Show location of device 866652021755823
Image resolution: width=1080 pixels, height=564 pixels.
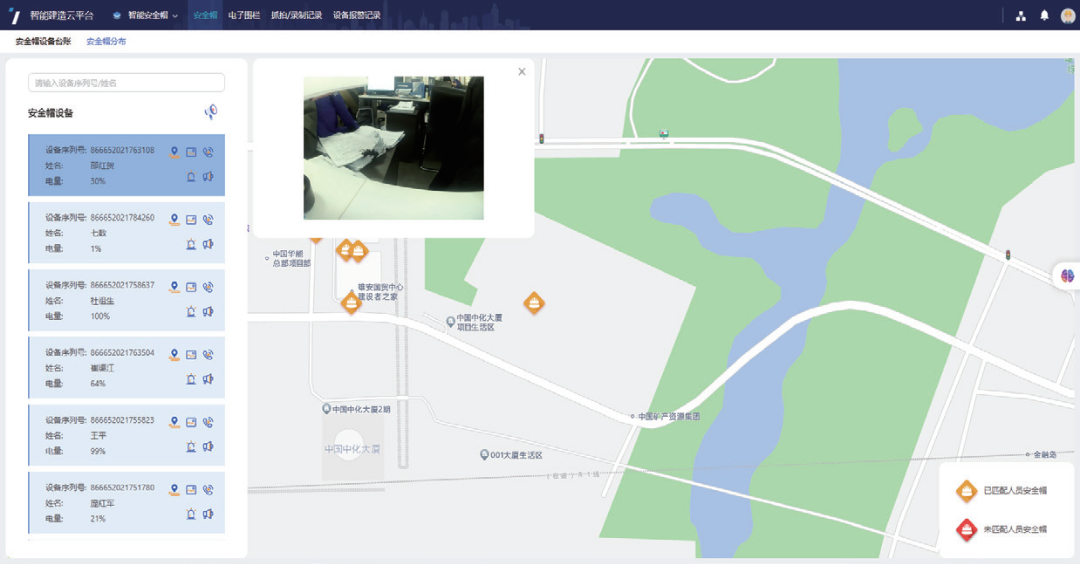tap(174, 422)
